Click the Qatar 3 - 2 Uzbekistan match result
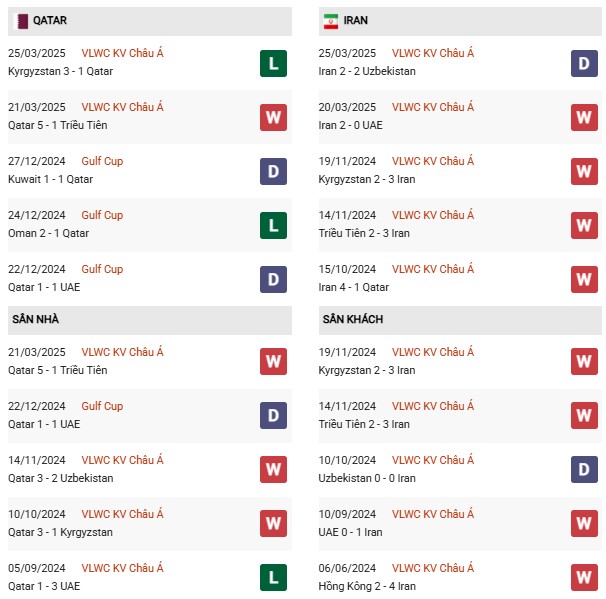This screenshot has width=606, height=599. click(61, 478)
